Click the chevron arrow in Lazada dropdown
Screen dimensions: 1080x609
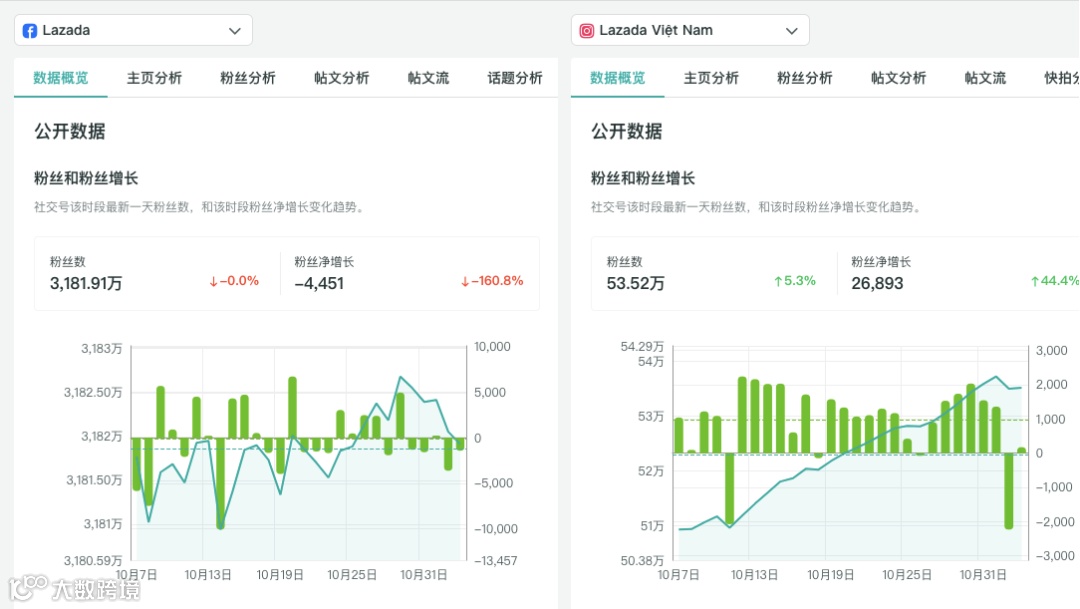coord(235,31)
